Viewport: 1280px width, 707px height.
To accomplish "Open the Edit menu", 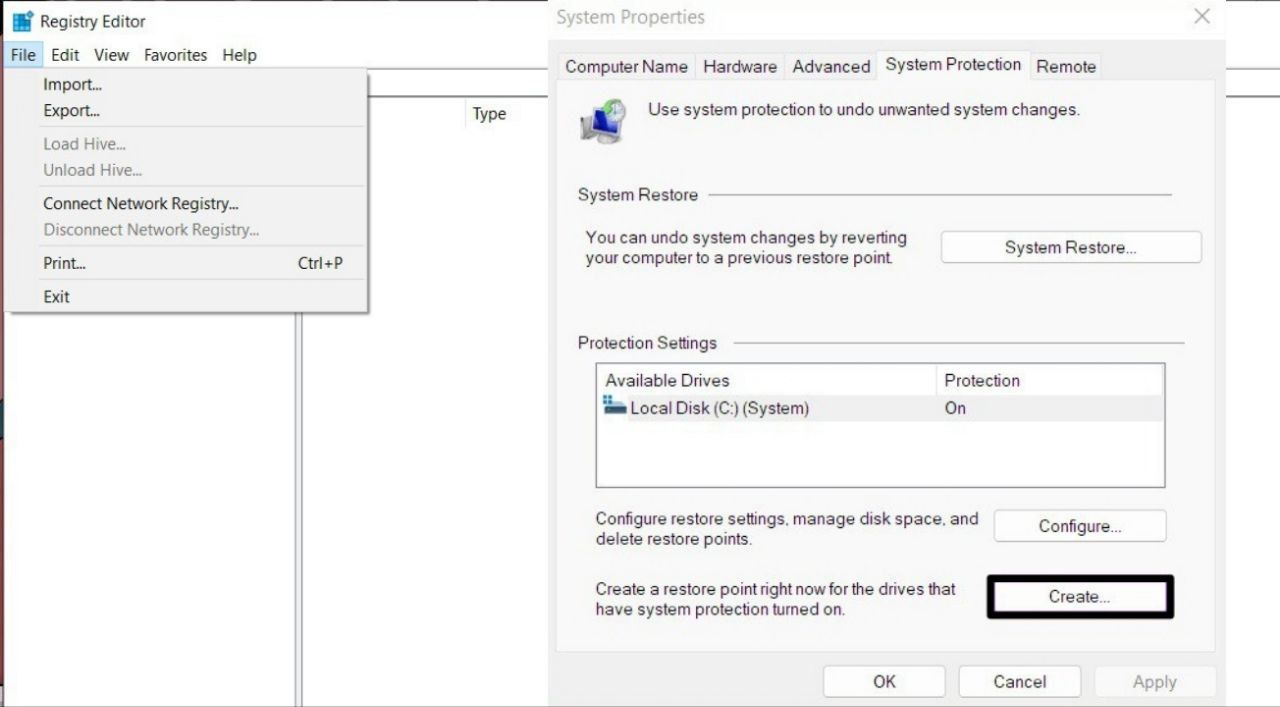I will [x=65, y=55].
